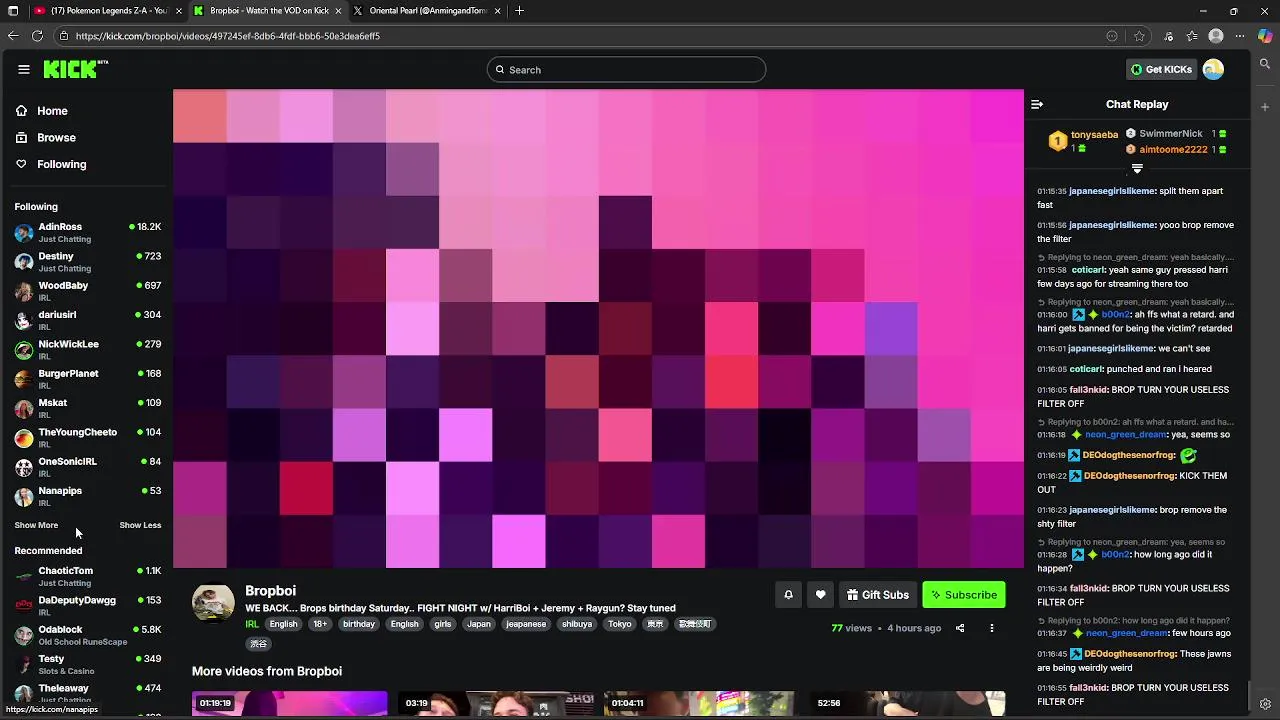Open the 01:04:11 video thumbnail
Screen dimensions: 1280x720
click(x=699, y=704)
